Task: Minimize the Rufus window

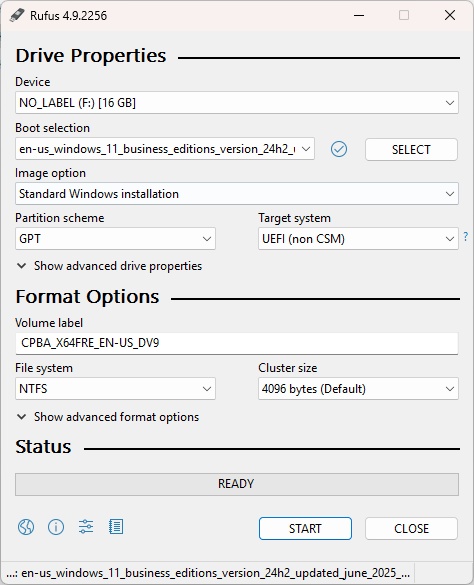Action: [x=359, y=15]
